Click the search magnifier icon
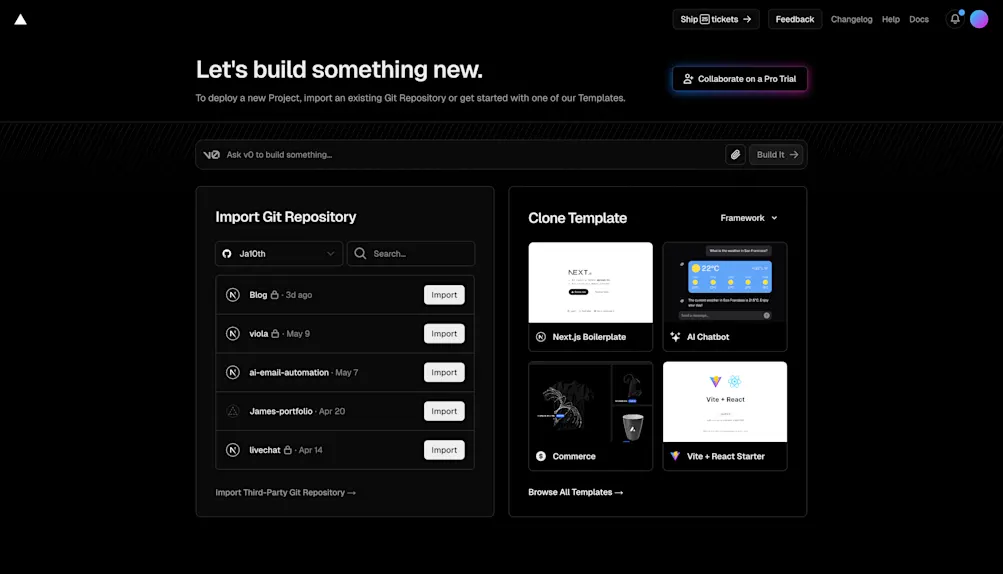 point(360,253)
